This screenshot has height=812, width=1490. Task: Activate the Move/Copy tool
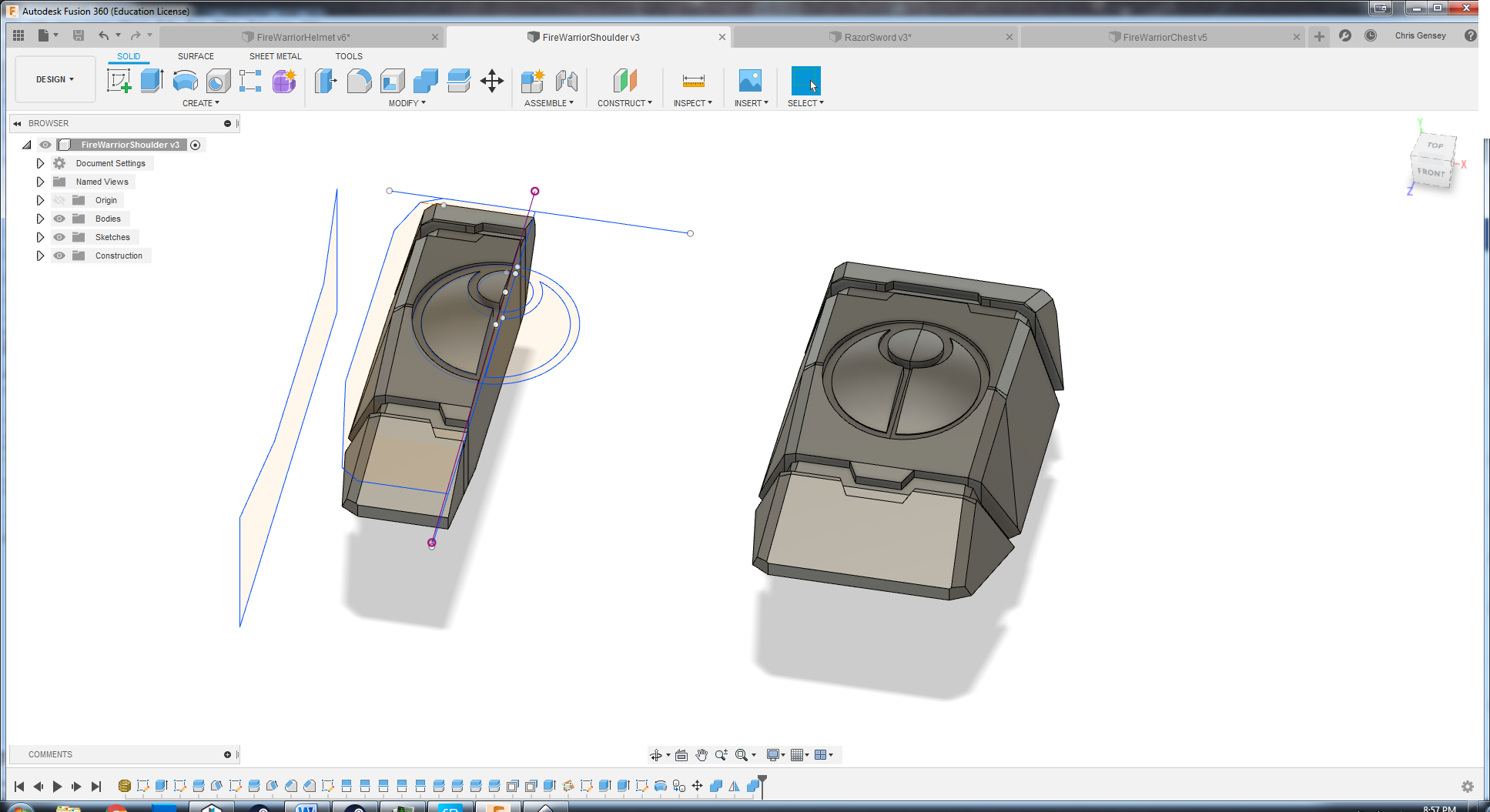pos(491,81)
